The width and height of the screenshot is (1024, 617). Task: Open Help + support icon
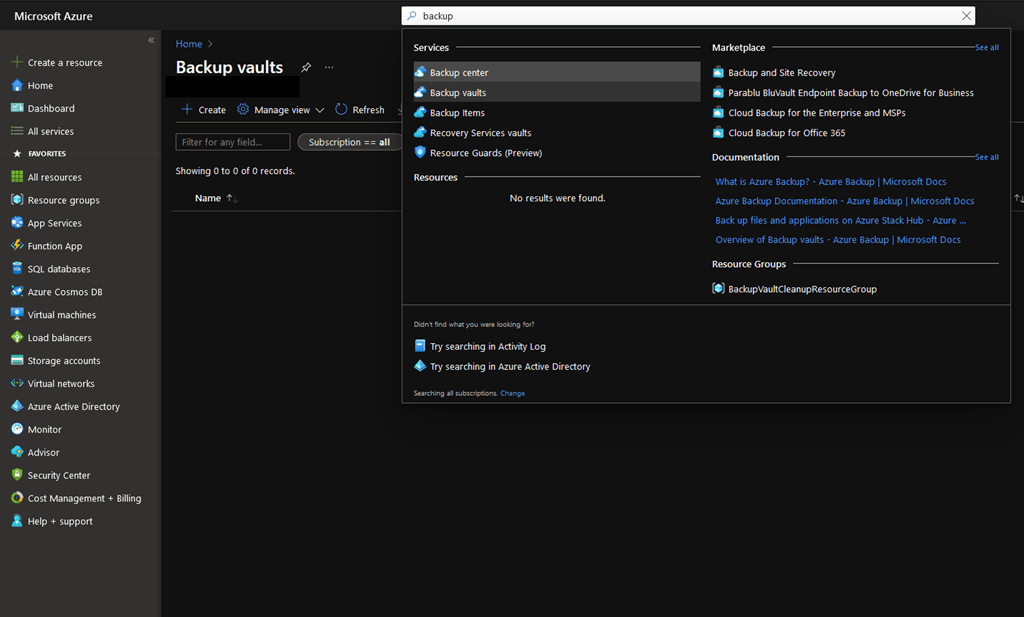(17, 520)
